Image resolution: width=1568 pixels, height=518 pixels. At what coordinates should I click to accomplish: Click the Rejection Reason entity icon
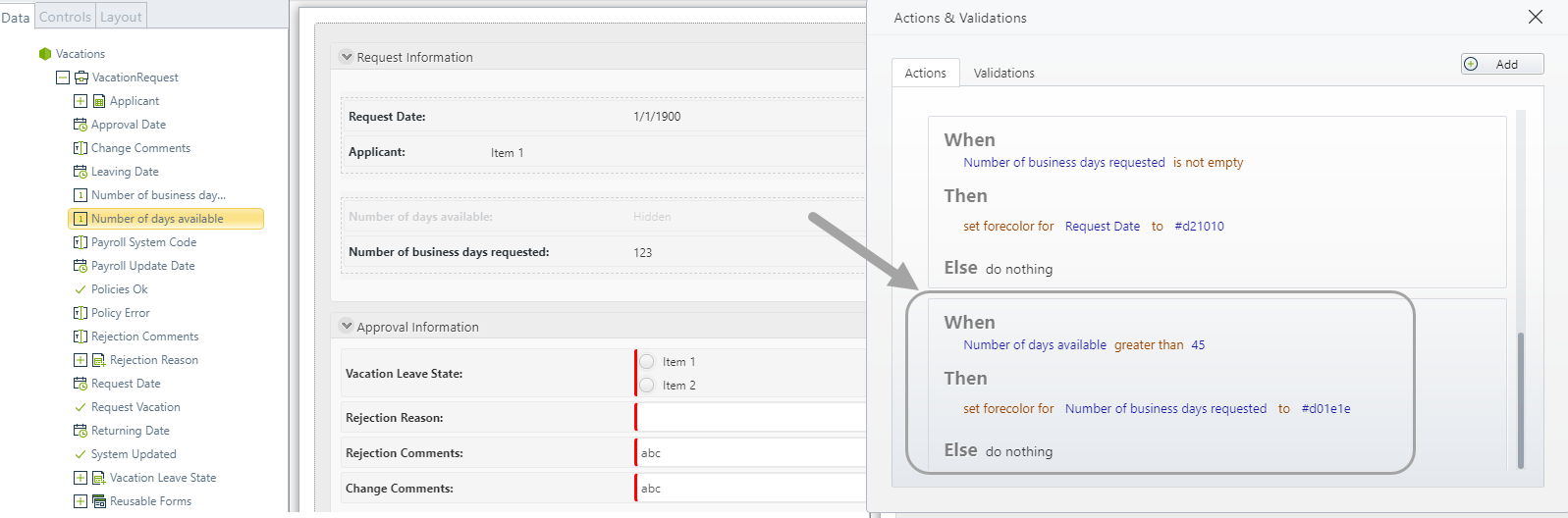(x=99, y=360)
